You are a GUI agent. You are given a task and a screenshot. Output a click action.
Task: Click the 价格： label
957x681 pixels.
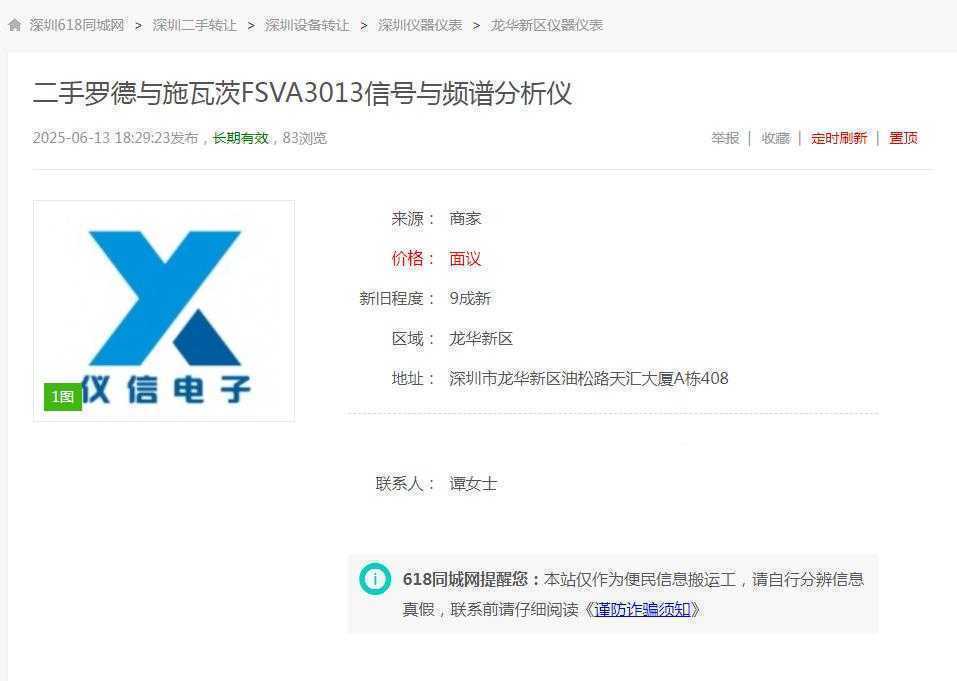(x=413, y=259)
